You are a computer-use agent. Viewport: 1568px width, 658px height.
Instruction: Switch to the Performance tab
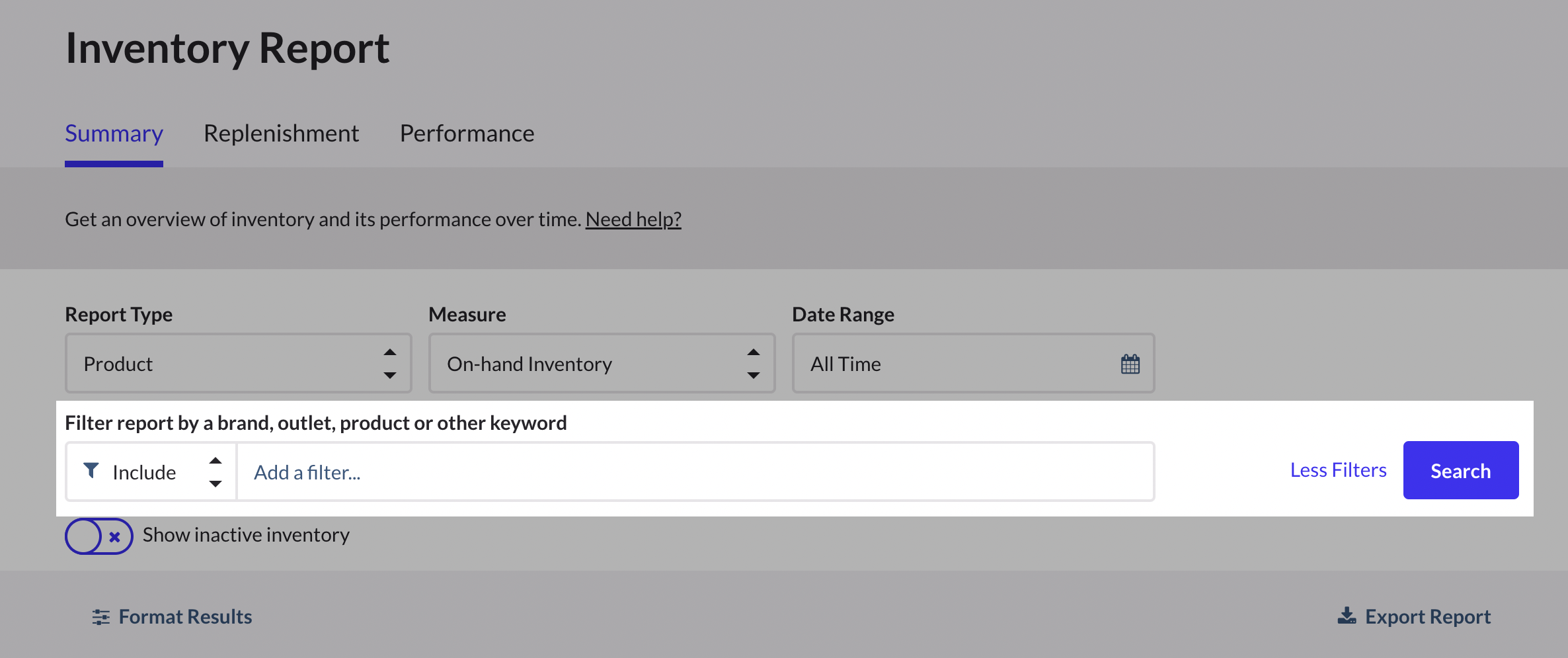pyautogui.click(x=467, y=133)
